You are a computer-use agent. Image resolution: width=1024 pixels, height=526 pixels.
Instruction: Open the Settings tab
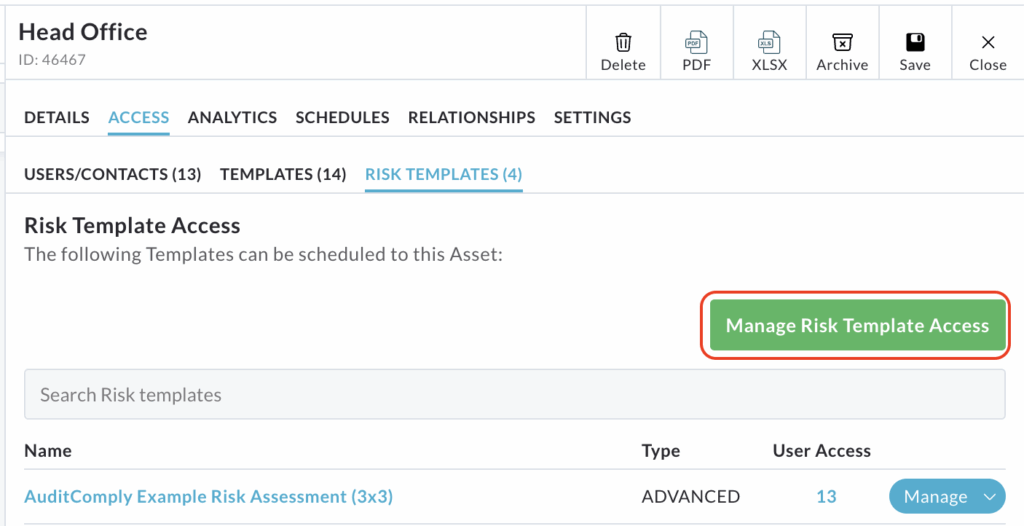coord(592,117)
